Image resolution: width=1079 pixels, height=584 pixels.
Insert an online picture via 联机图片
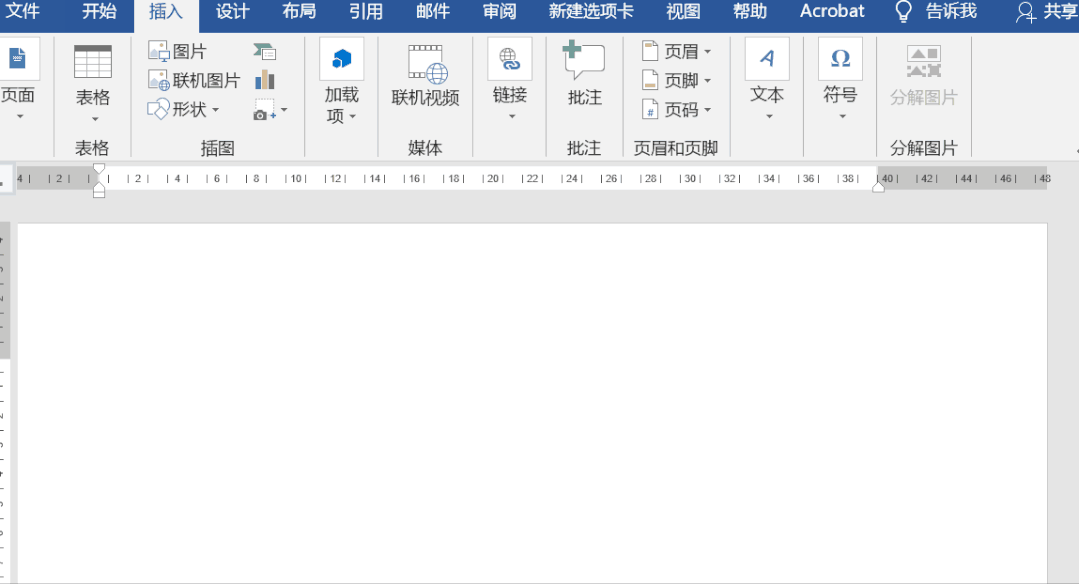(x=194, y=80)
